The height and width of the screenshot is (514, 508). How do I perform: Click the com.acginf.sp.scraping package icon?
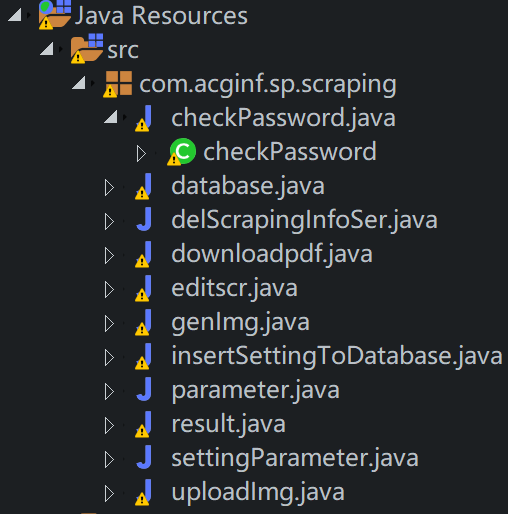tap(118, 84)
